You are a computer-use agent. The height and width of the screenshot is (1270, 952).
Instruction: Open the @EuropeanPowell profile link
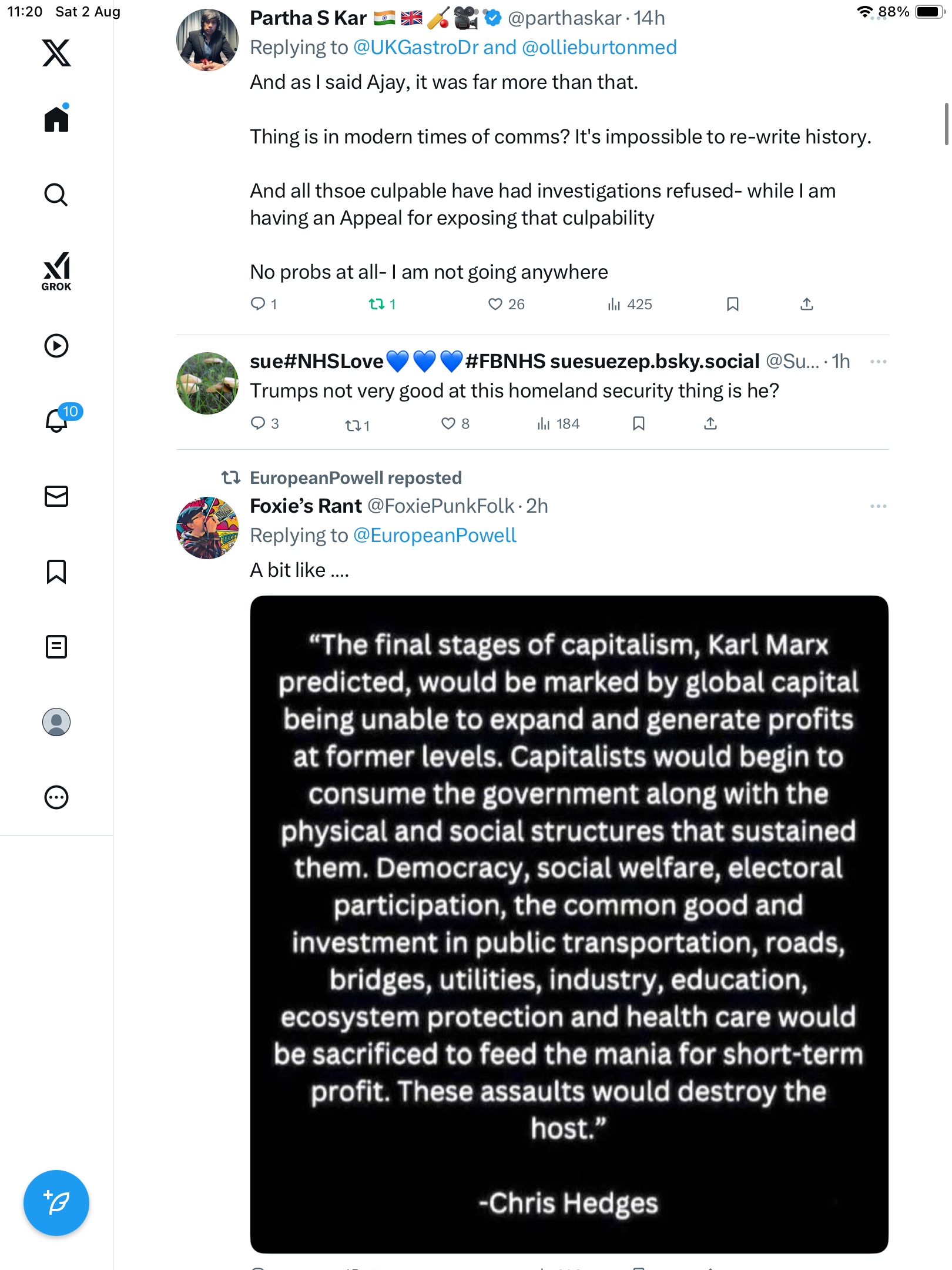pyautogui.click(x=435, y=536)
